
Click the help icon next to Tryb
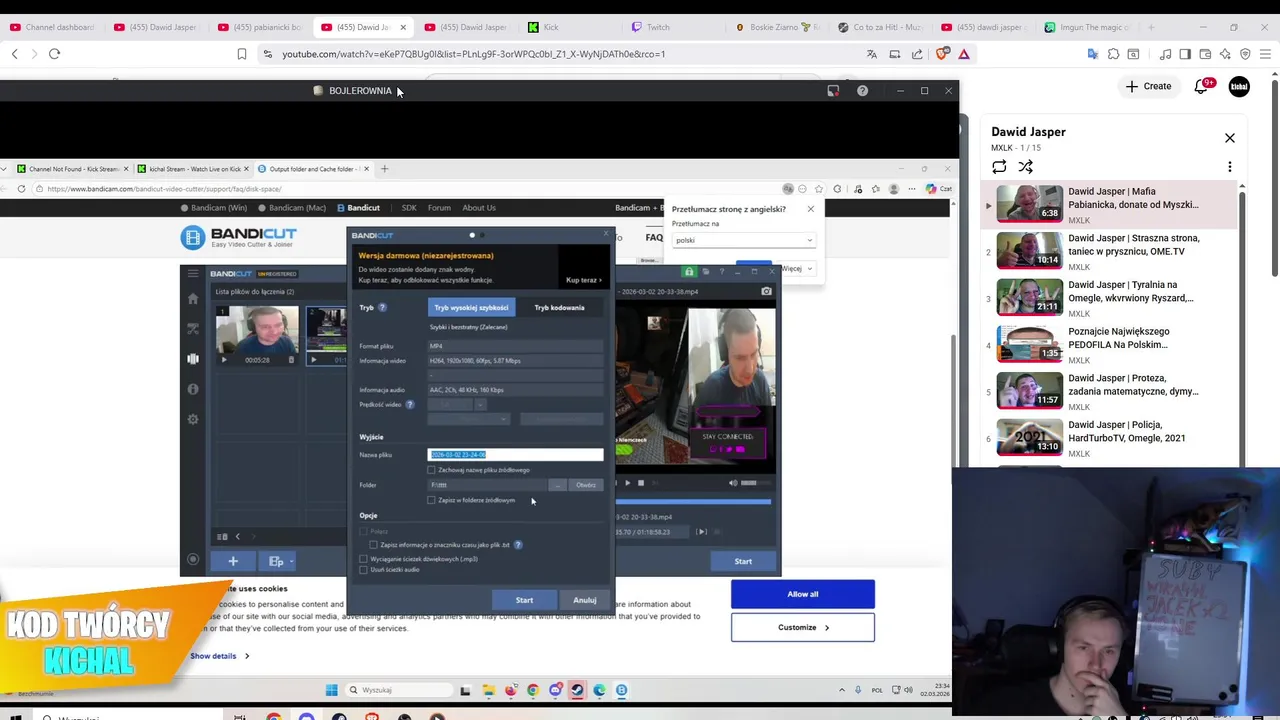(382, 308)
